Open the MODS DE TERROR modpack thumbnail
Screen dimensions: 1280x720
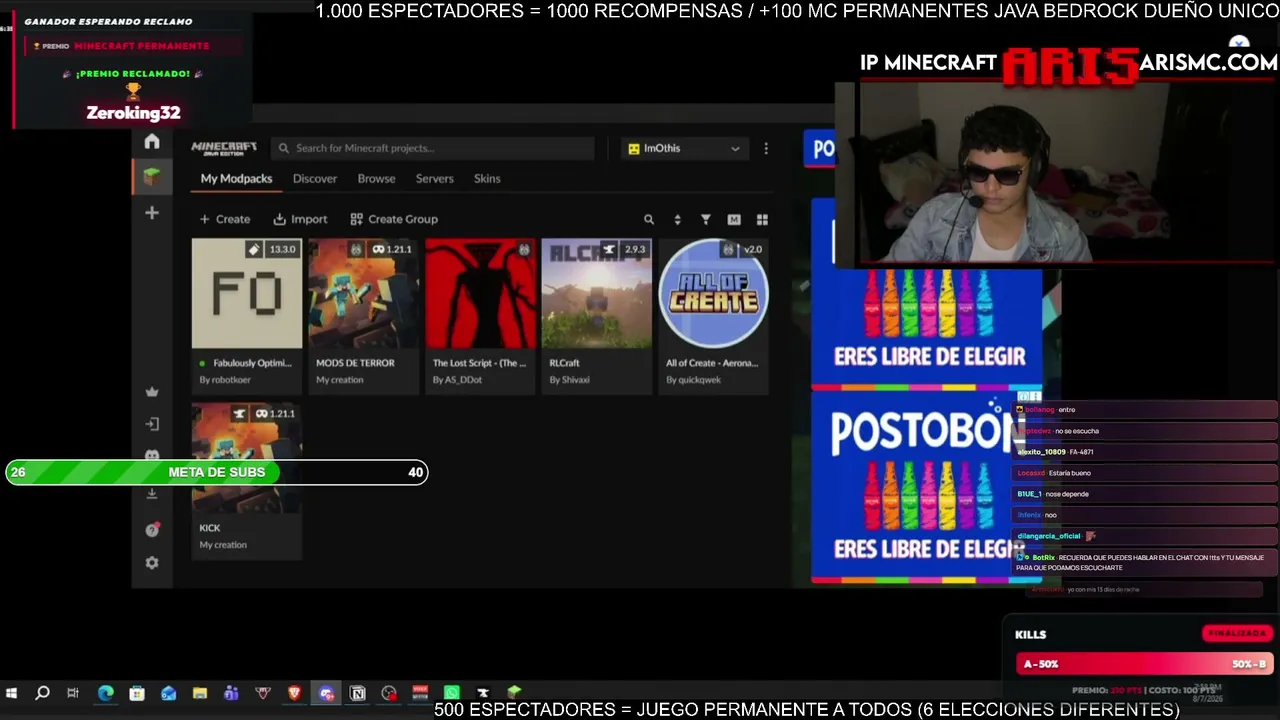click(x=363, y=294)
